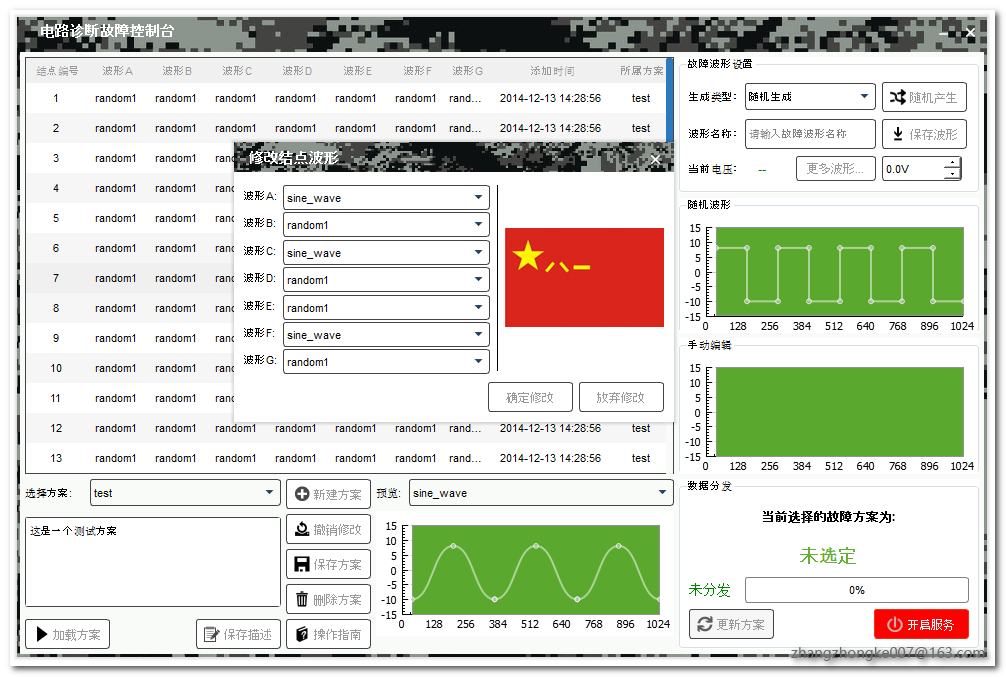This screenshot has height=677, width=1006.
Task: Expand the 波形D dropdown
Action: [x=386, y=280]
